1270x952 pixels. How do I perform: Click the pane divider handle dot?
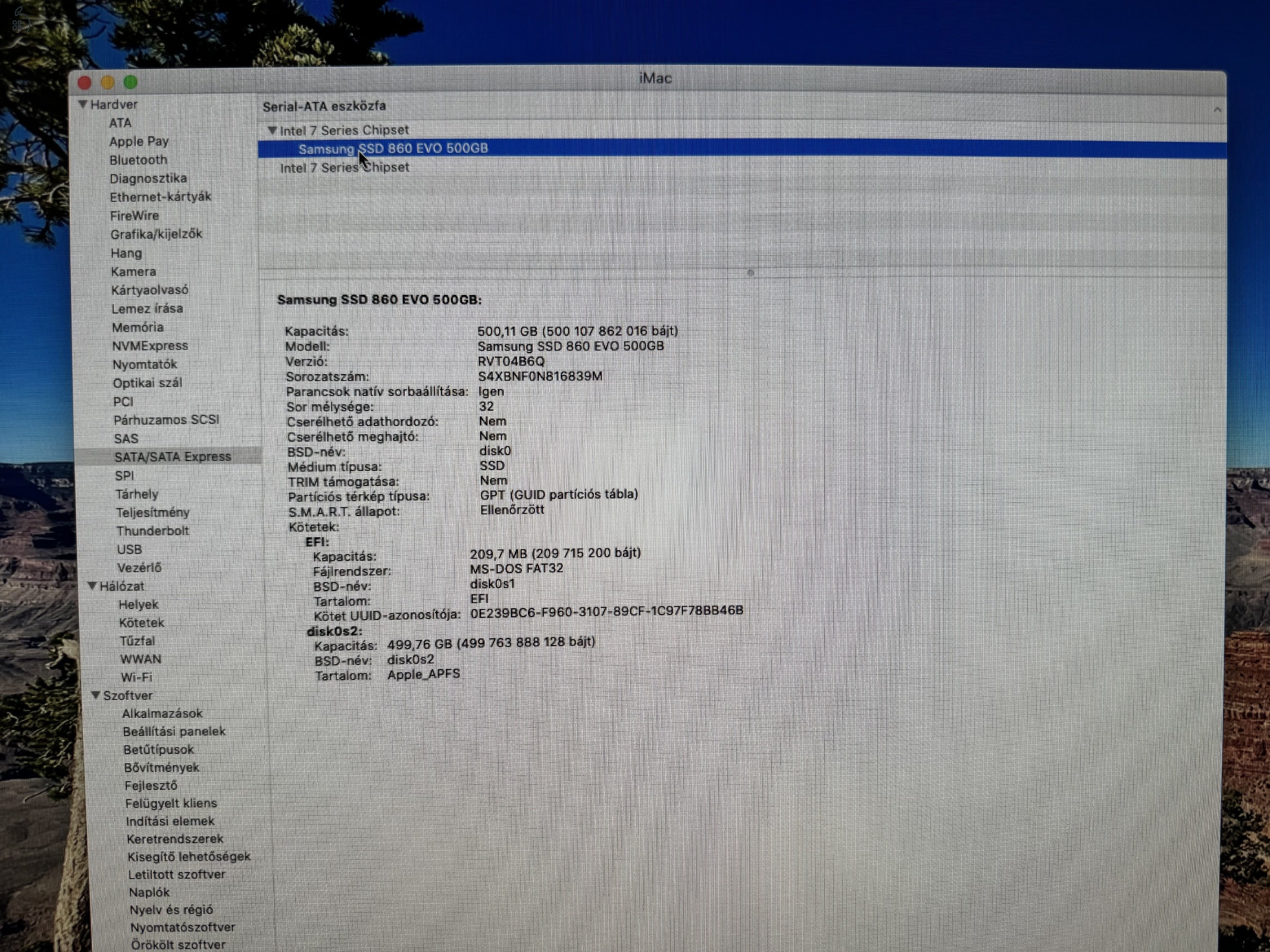[x=750, y=272]
